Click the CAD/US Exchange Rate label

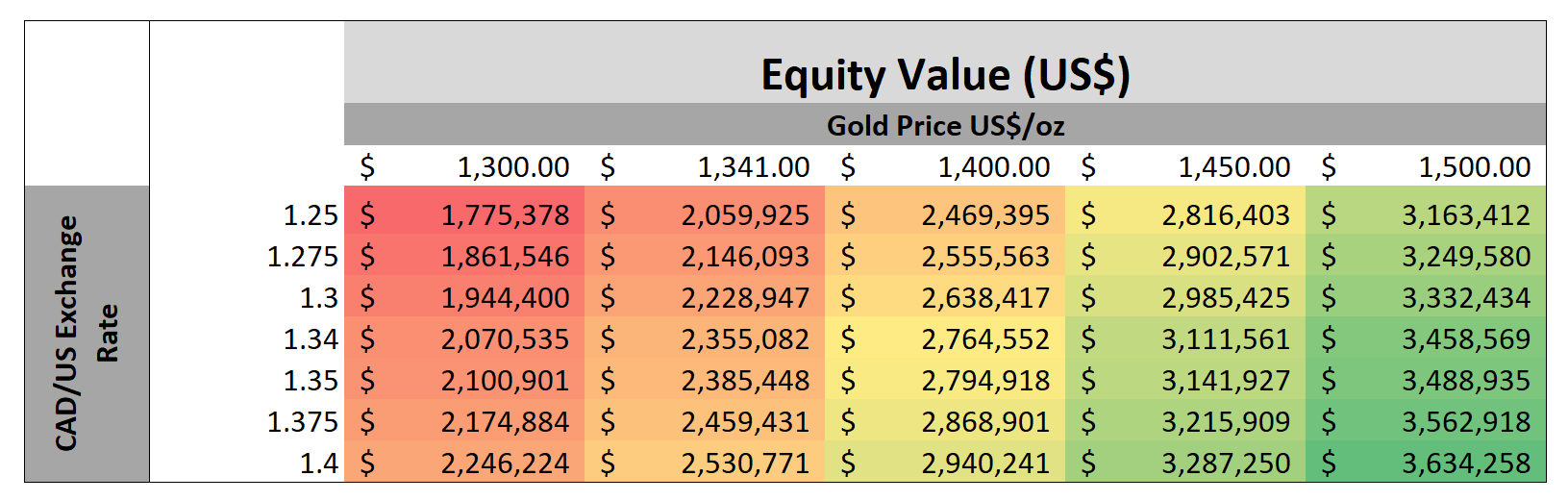click(86, 333)
